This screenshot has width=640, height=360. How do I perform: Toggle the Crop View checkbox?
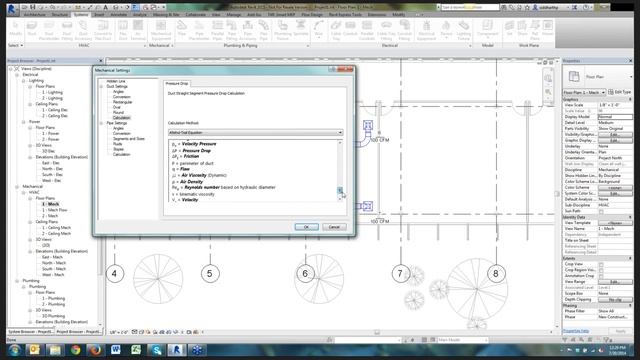click(601, 264)
